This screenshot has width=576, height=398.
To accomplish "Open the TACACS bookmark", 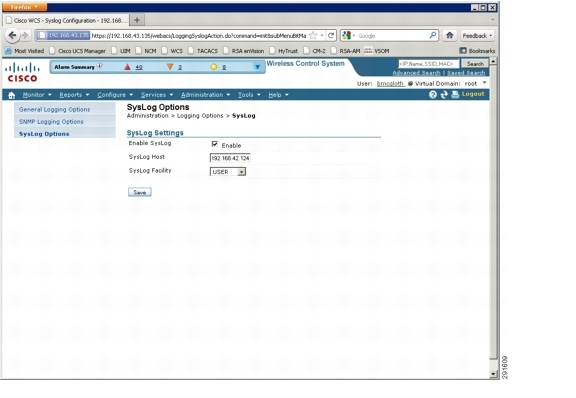I will [203, 51].
